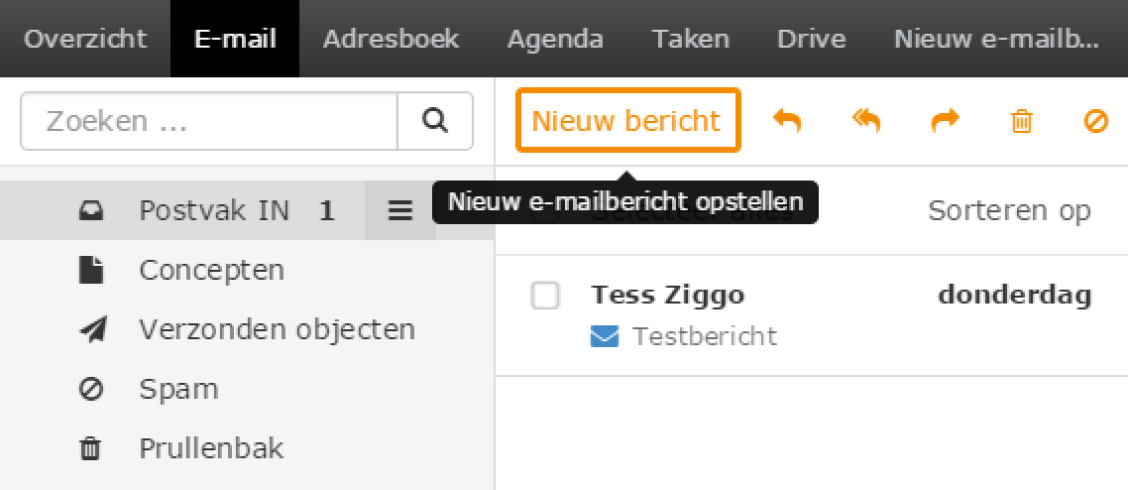
Task: Open the Sorteren op dropdown
Action: coord(1008,211)
